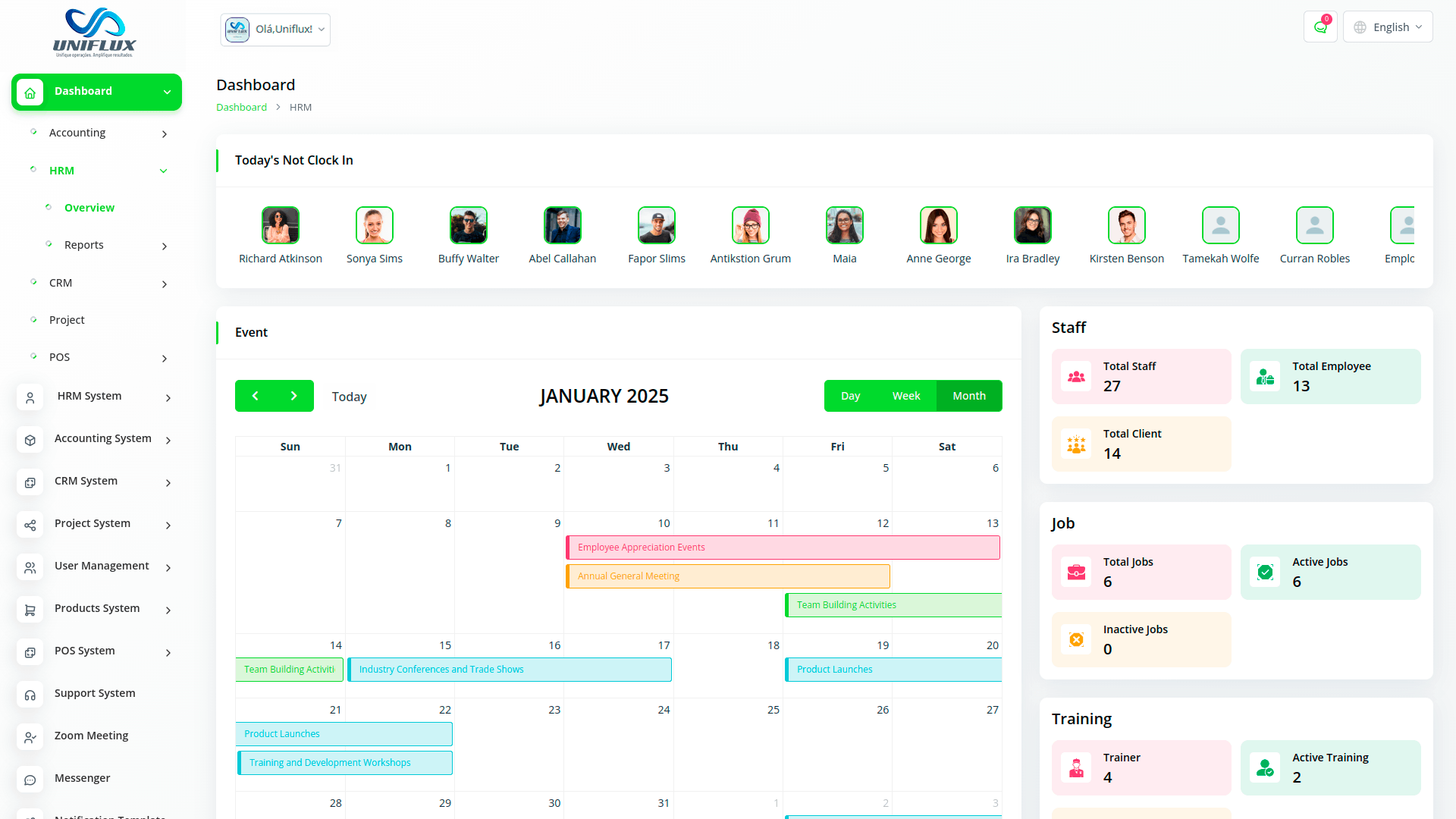
Task: Switch calendar to Month view
Action: tap(969, 396)
